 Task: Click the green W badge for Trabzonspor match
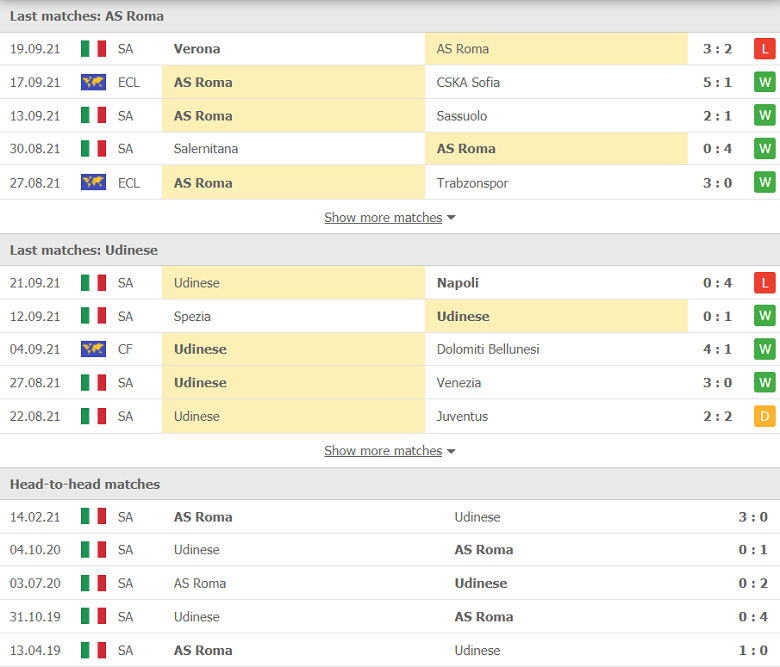[x=765, y=183]
